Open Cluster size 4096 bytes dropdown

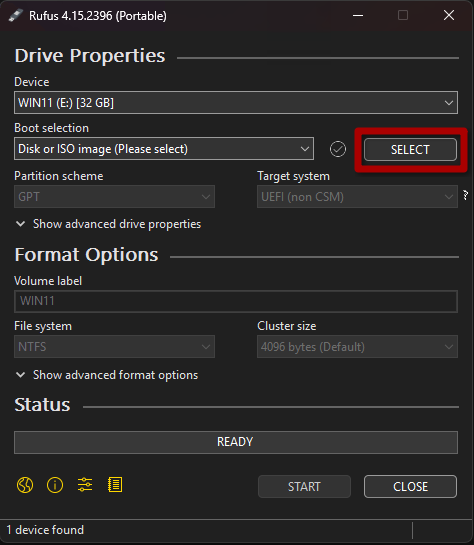[x=357, y=347]
